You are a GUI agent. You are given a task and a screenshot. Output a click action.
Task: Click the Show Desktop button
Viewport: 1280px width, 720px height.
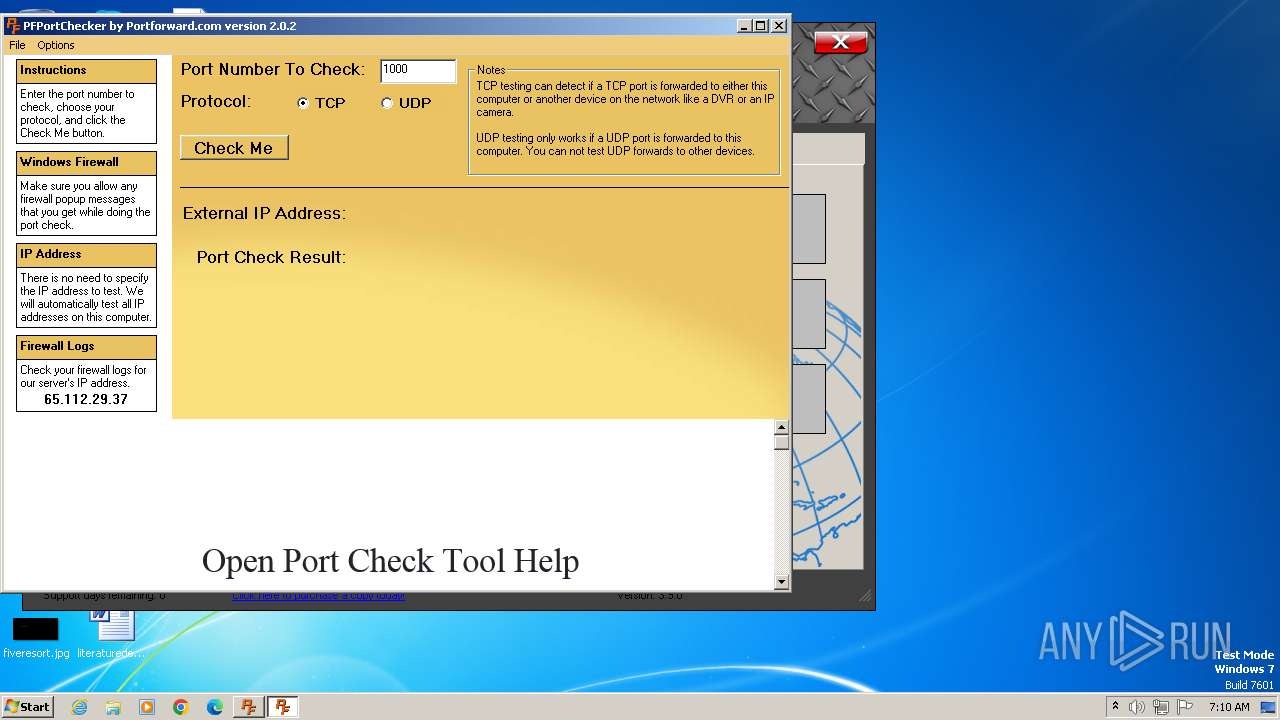point(1269,707)
